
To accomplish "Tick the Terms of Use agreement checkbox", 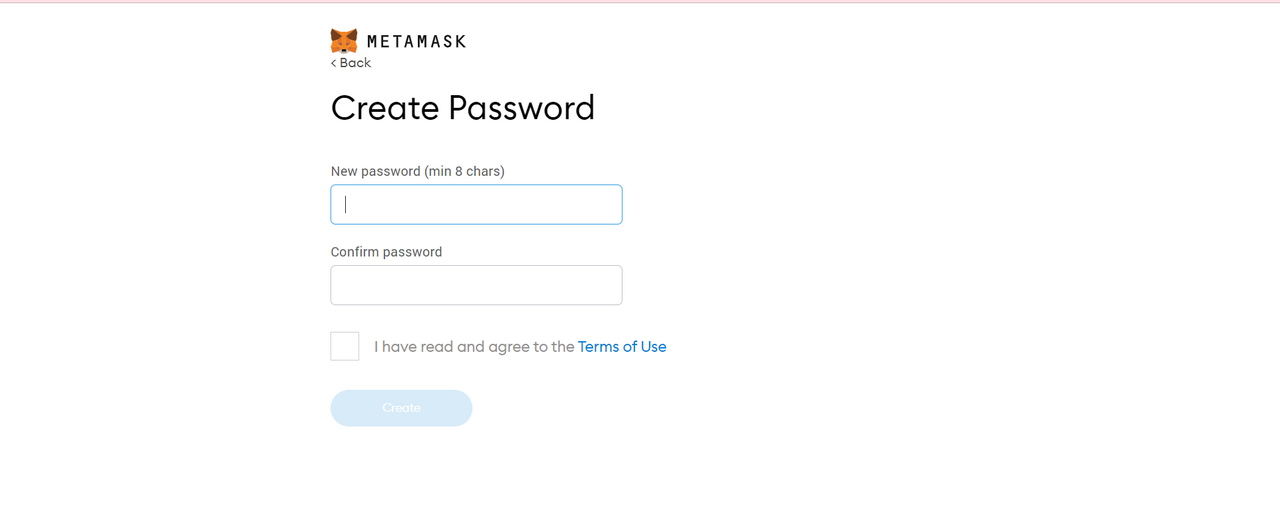I will [345, 346].
